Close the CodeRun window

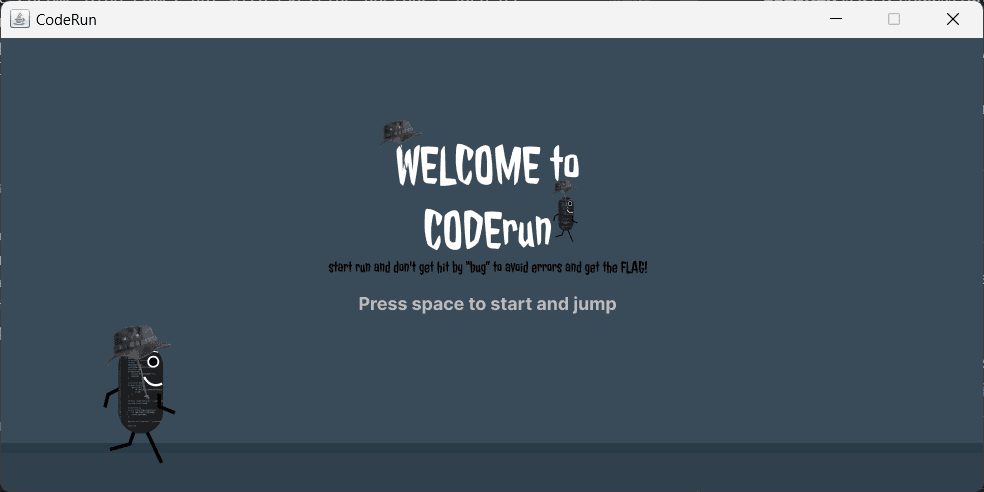tap(953, 19)
